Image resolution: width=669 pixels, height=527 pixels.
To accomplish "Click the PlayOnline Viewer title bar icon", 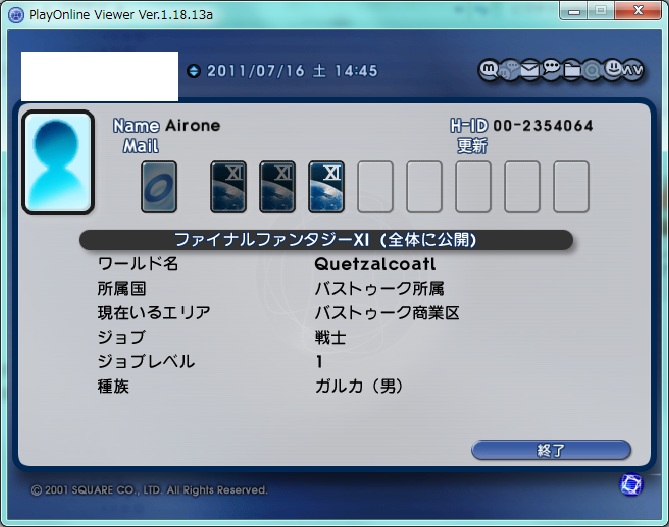I will [x=16, y=15].
